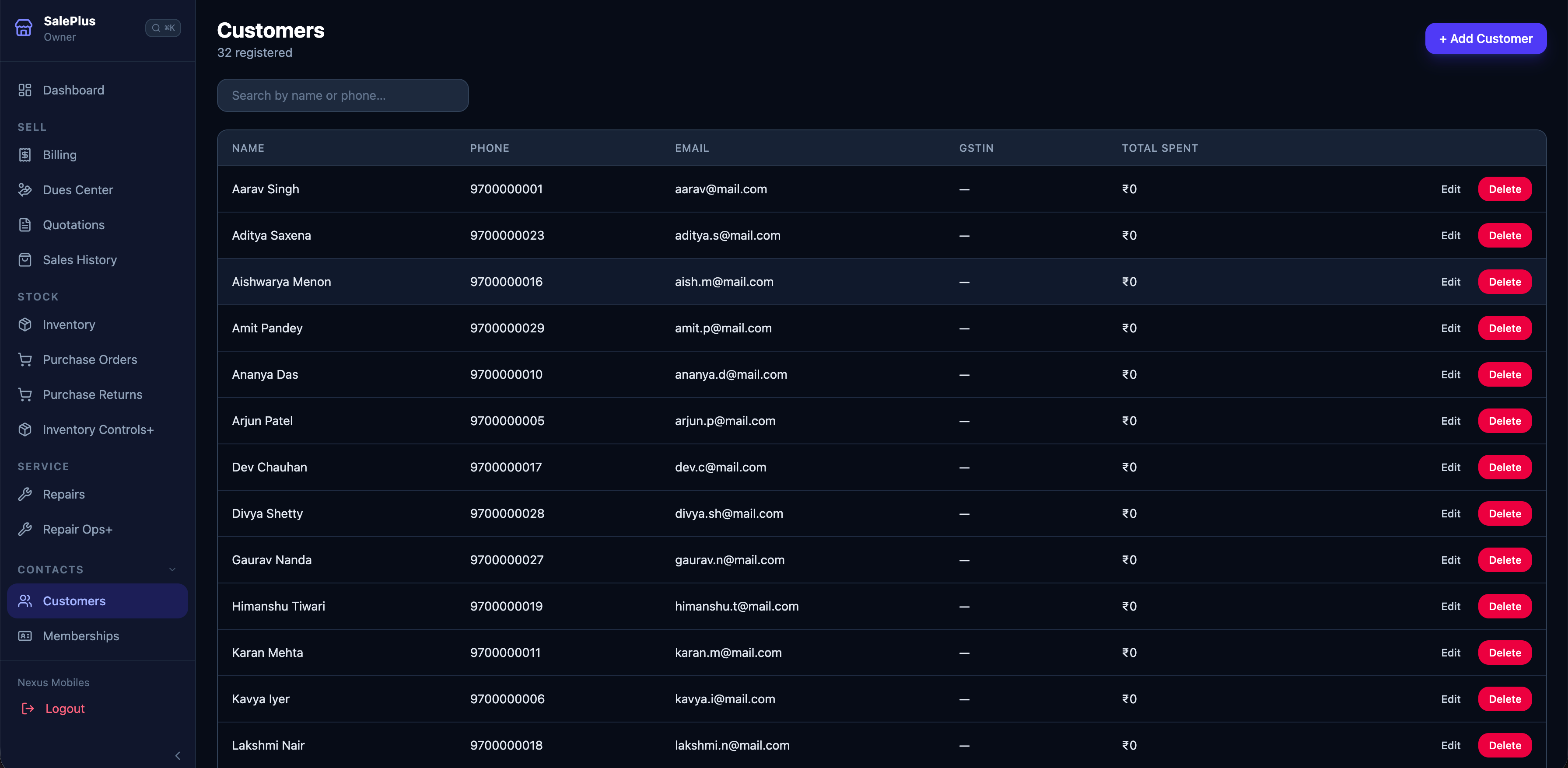Open the Dues Center icon
1568x768 pixels.
[x=25, y=189]
